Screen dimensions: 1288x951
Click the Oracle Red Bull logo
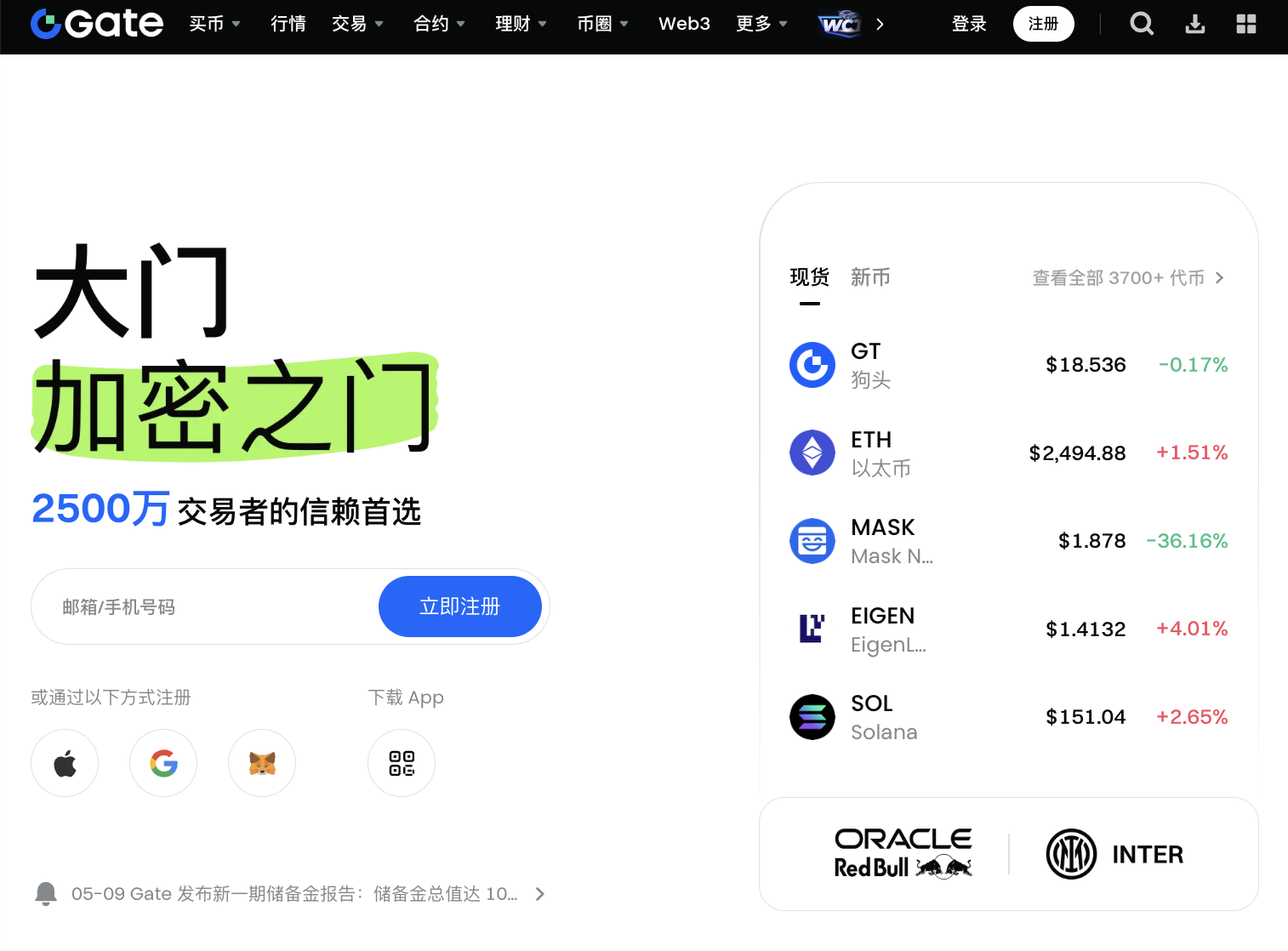[x=903, y=853]
